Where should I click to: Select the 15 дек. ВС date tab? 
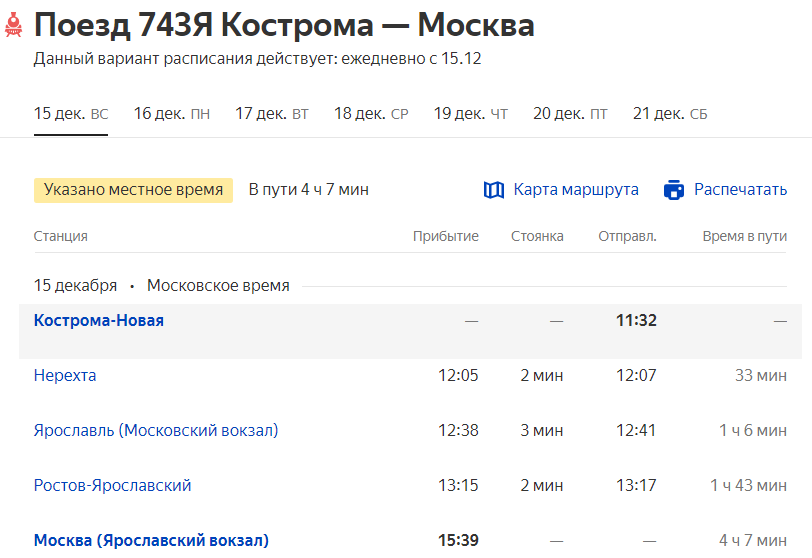click(71, 114)
